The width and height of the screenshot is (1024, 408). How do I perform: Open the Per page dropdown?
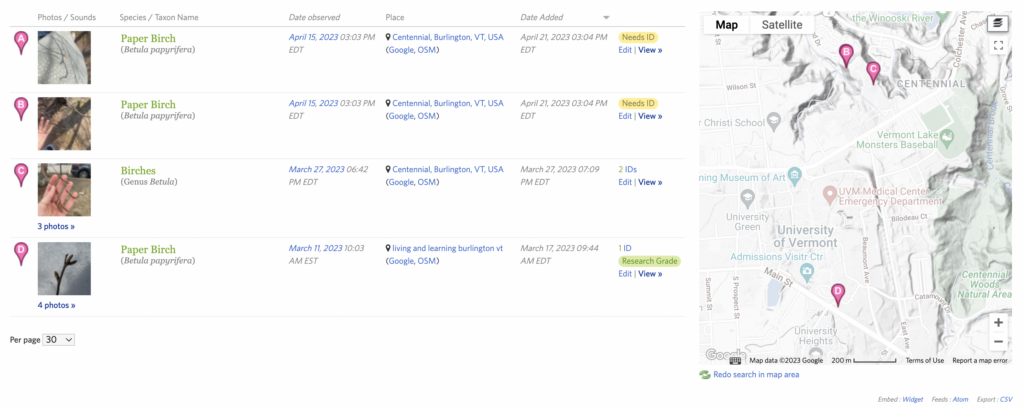coord(60,340)
